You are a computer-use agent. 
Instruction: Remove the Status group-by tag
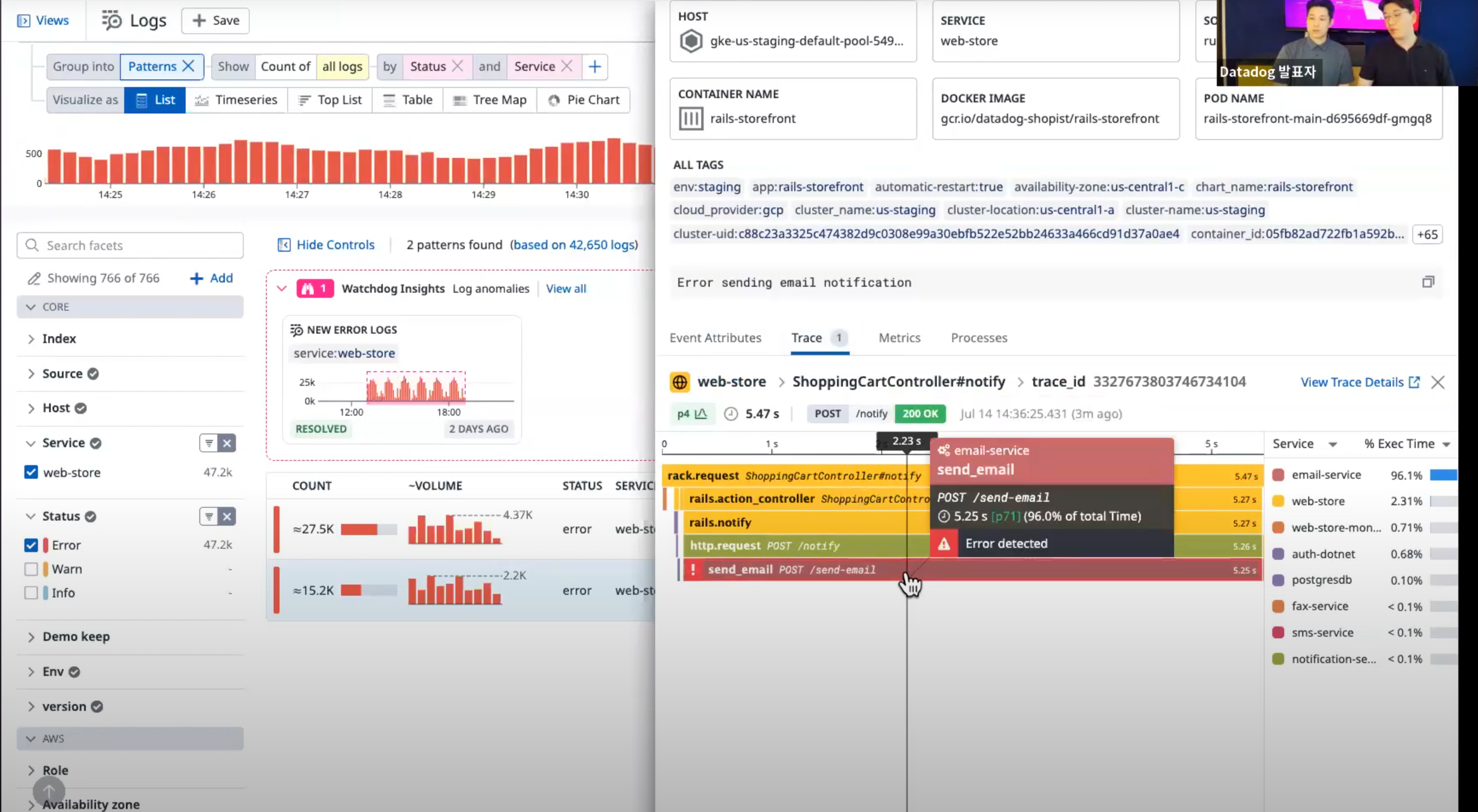coord(457,66)
